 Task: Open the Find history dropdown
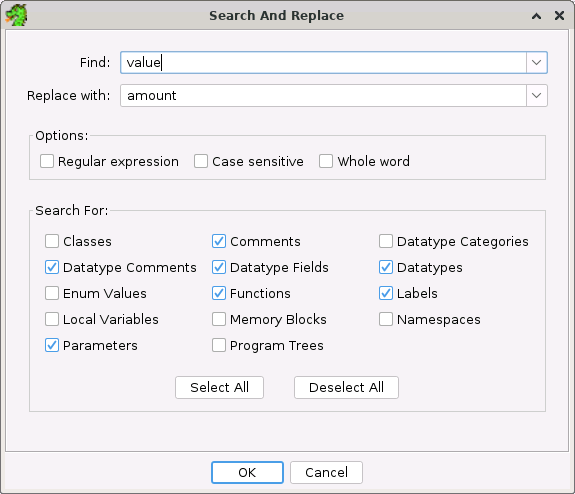pos(536,62)
